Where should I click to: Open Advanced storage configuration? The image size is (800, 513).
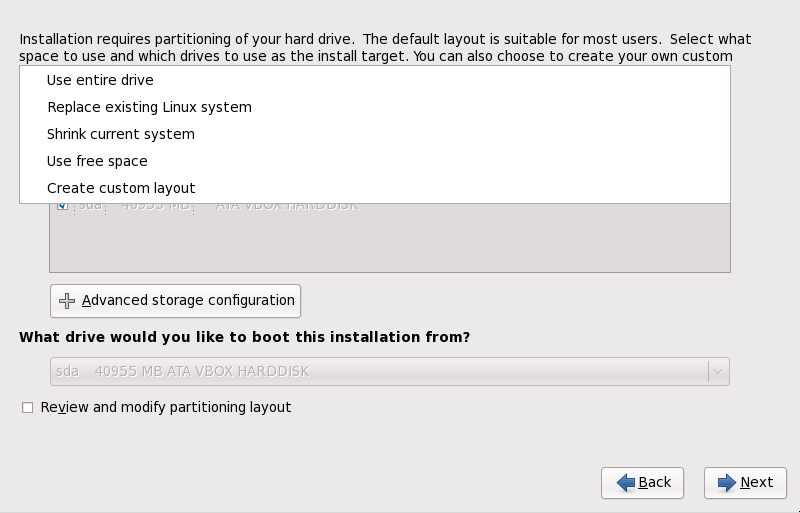tap(176, 301)
